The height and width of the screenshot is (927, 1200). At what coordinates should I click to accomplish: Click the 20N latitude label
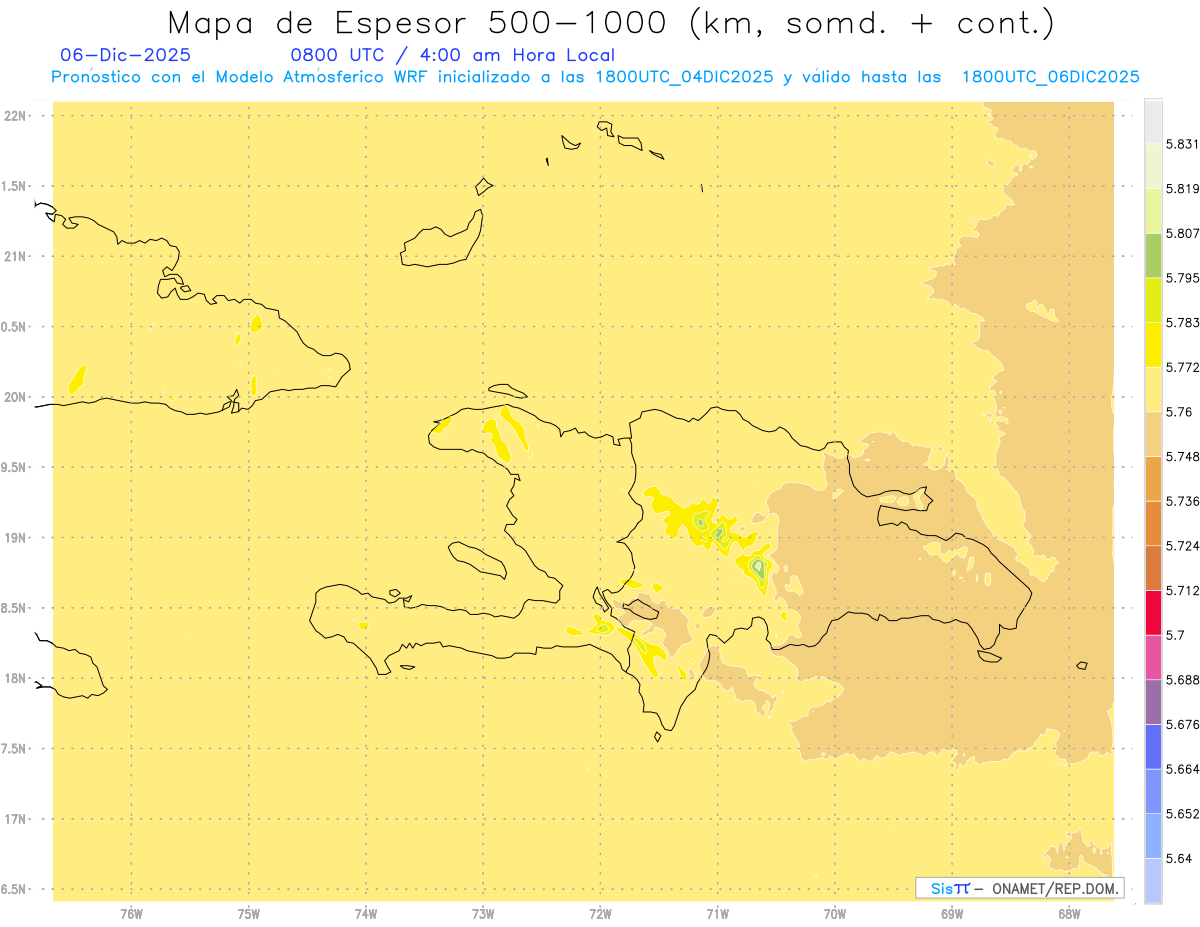(15, 397)
